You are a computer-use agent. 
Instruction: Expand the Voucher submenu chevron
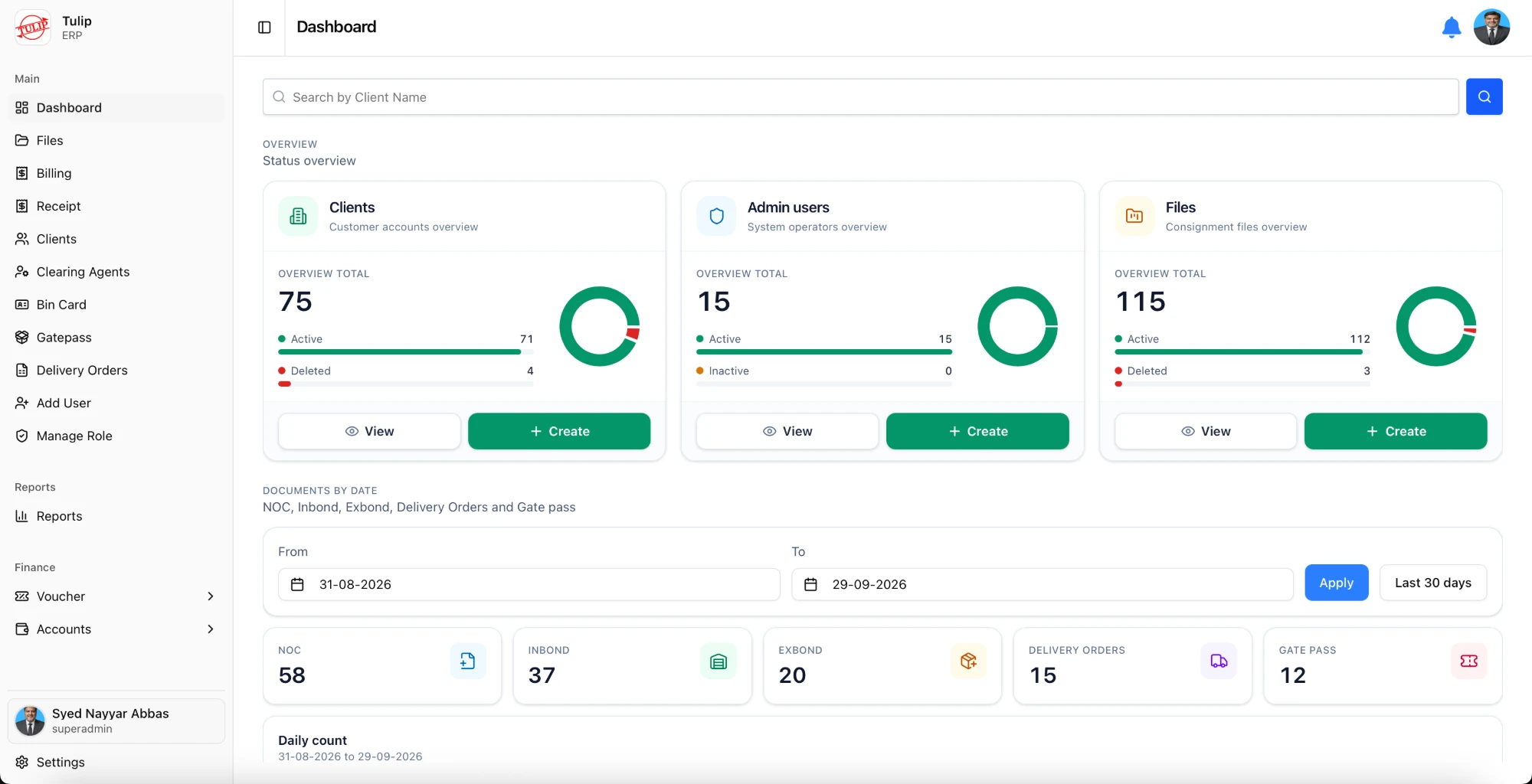(x=211, y=596)
